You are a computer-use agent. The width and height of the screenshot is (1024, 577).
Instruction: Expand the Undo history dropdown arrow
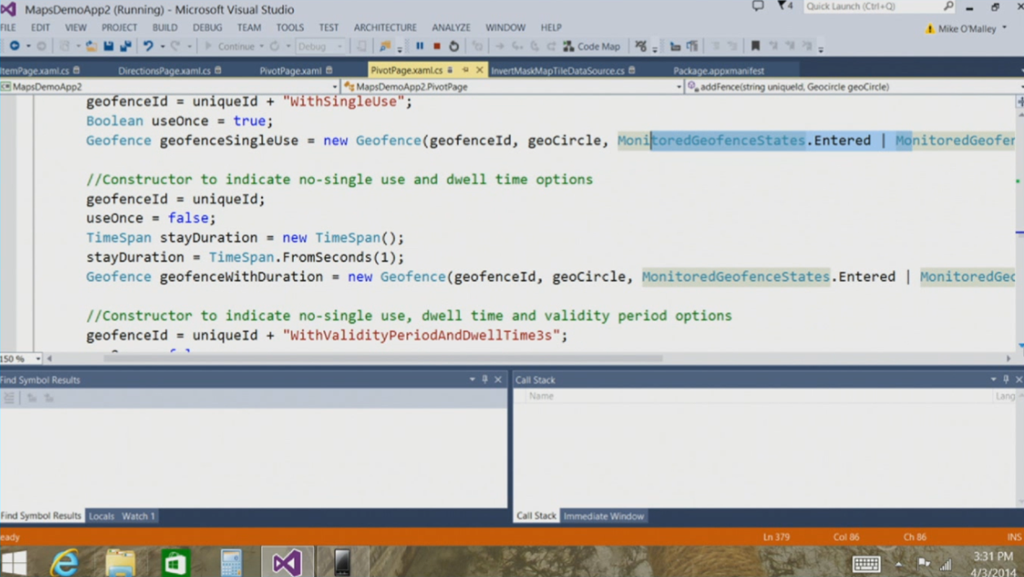[162, 46]
